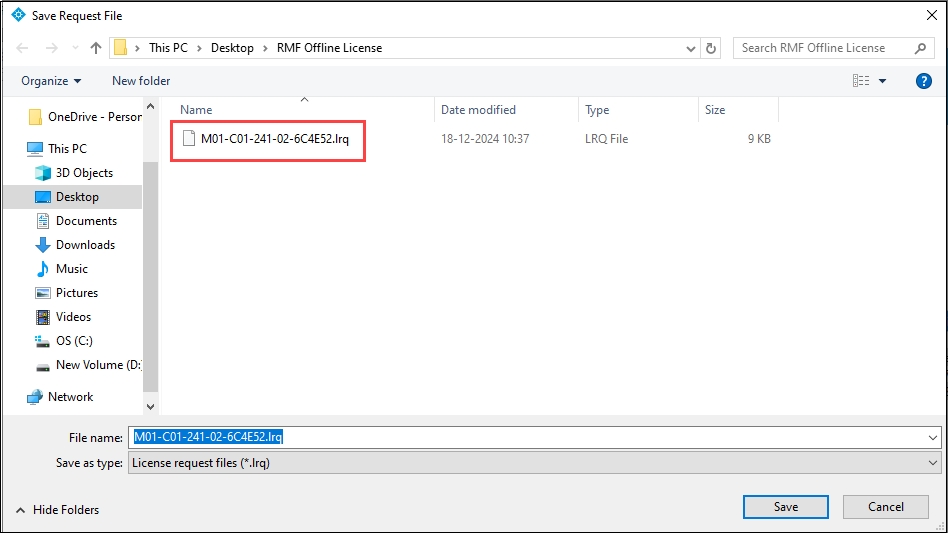Cancel the Save Request File dialog
Viewport: 948px width, 533px height.
885,507
